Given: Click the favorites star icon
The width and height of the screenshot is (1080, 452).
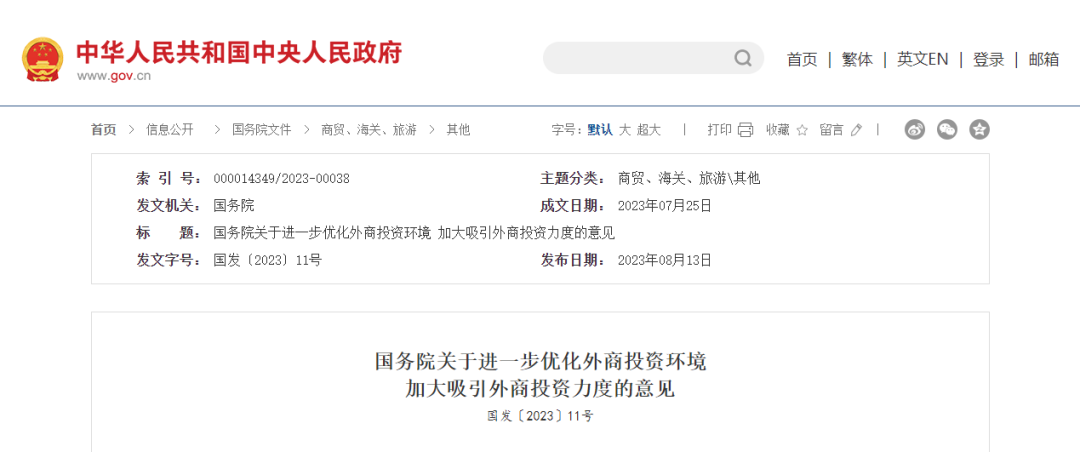Looking at the screenshot, I should [802, 130].
